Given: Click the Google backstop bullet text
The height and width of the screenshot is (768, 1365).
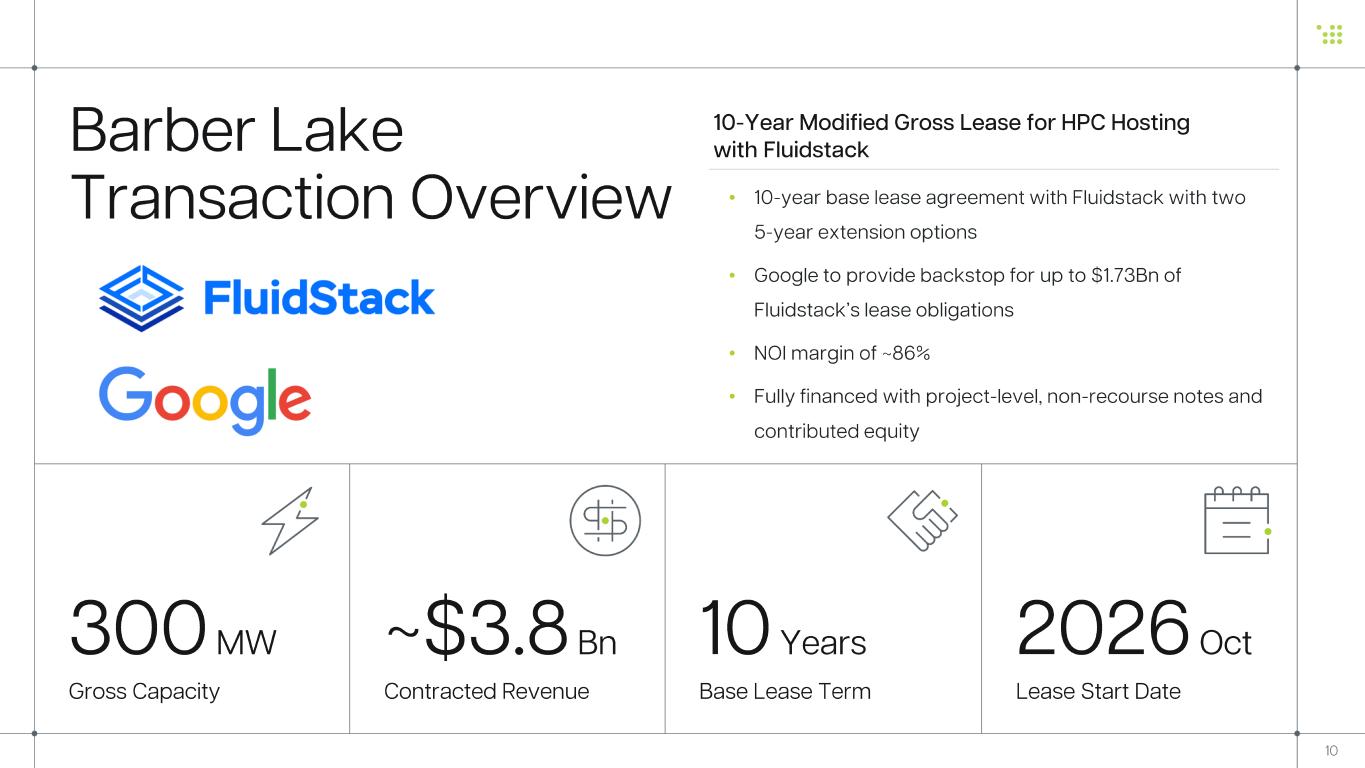Looking at the screenshot, I should click(x=967, y=292).
